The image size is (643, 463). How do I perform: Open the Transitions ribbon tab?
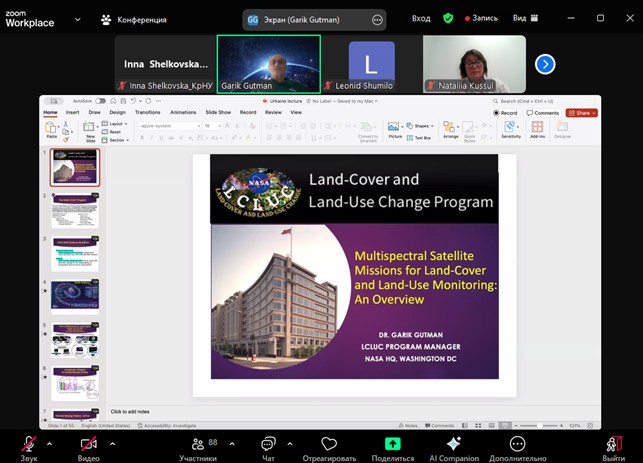(x=148, y=112)
